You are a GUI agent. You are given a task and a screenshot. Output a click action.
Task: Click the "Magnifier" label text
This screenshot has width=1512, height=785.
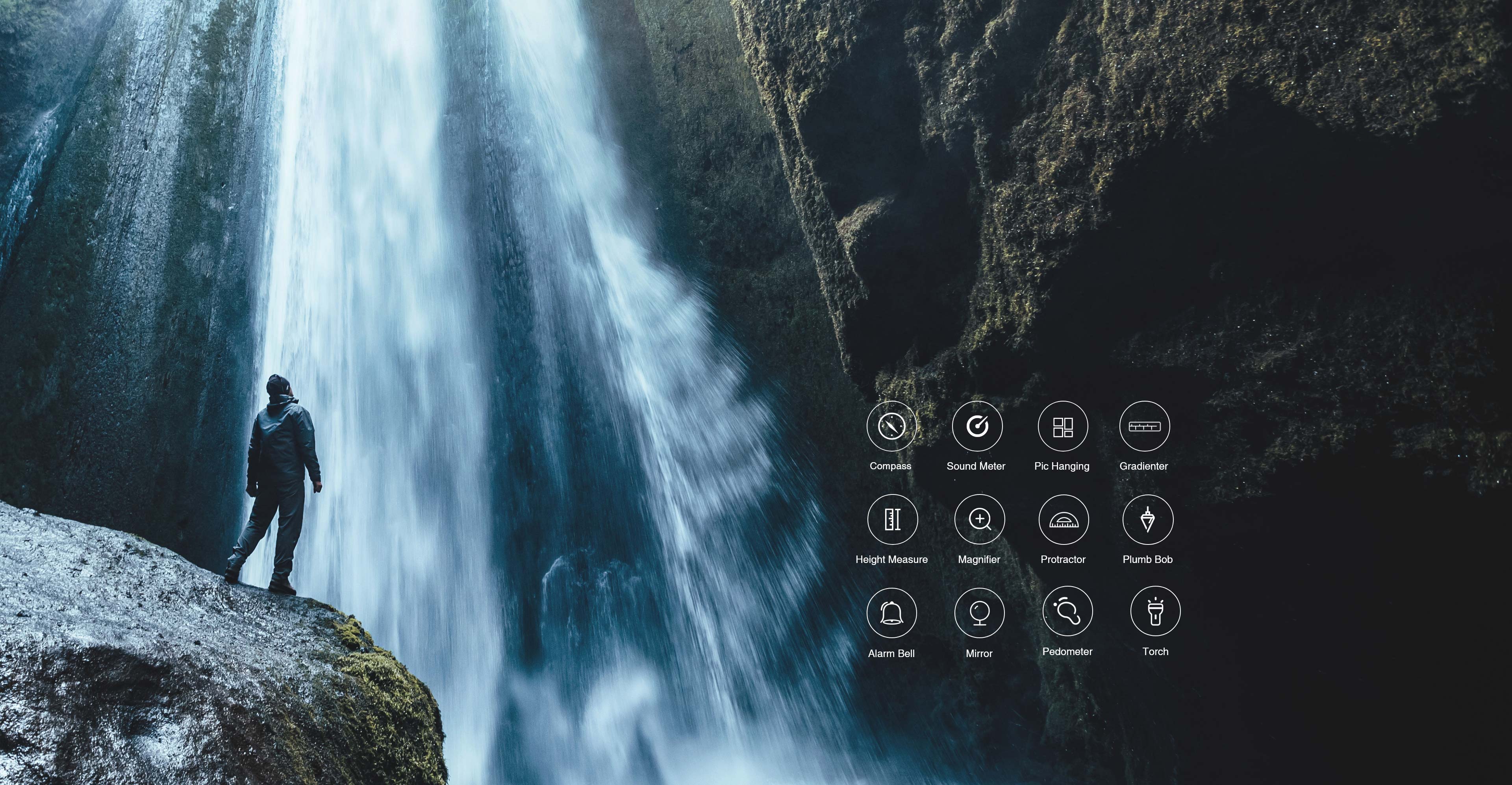979,560
